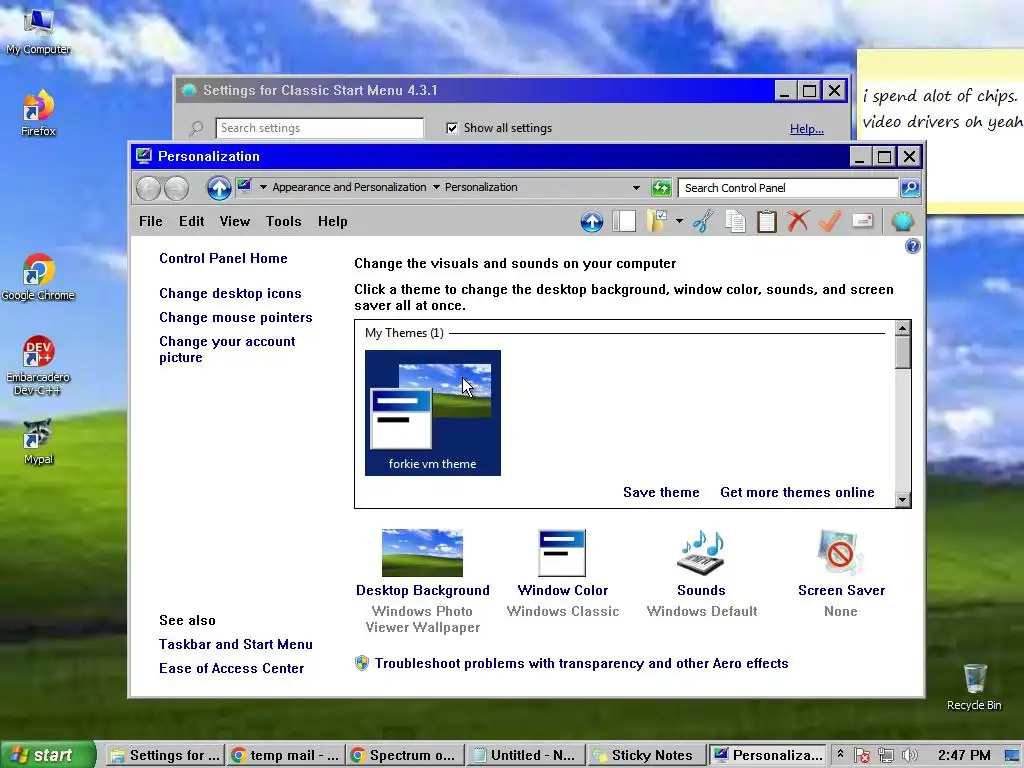Click the Back navigation arrow
This screenshot has width=1024, height=768.
[x=148, y=188]
